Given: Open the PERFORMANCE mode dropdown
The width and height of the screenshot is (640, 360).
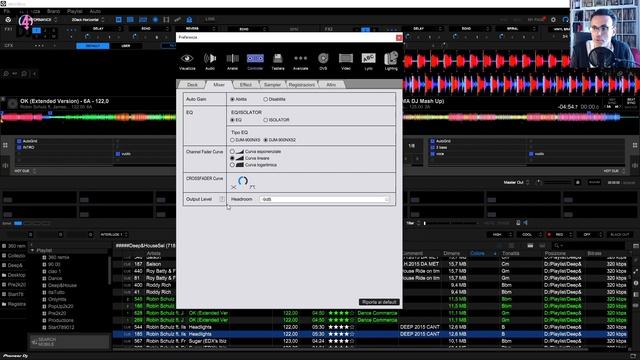Looking at the screenshot, I should click(44, 20).
